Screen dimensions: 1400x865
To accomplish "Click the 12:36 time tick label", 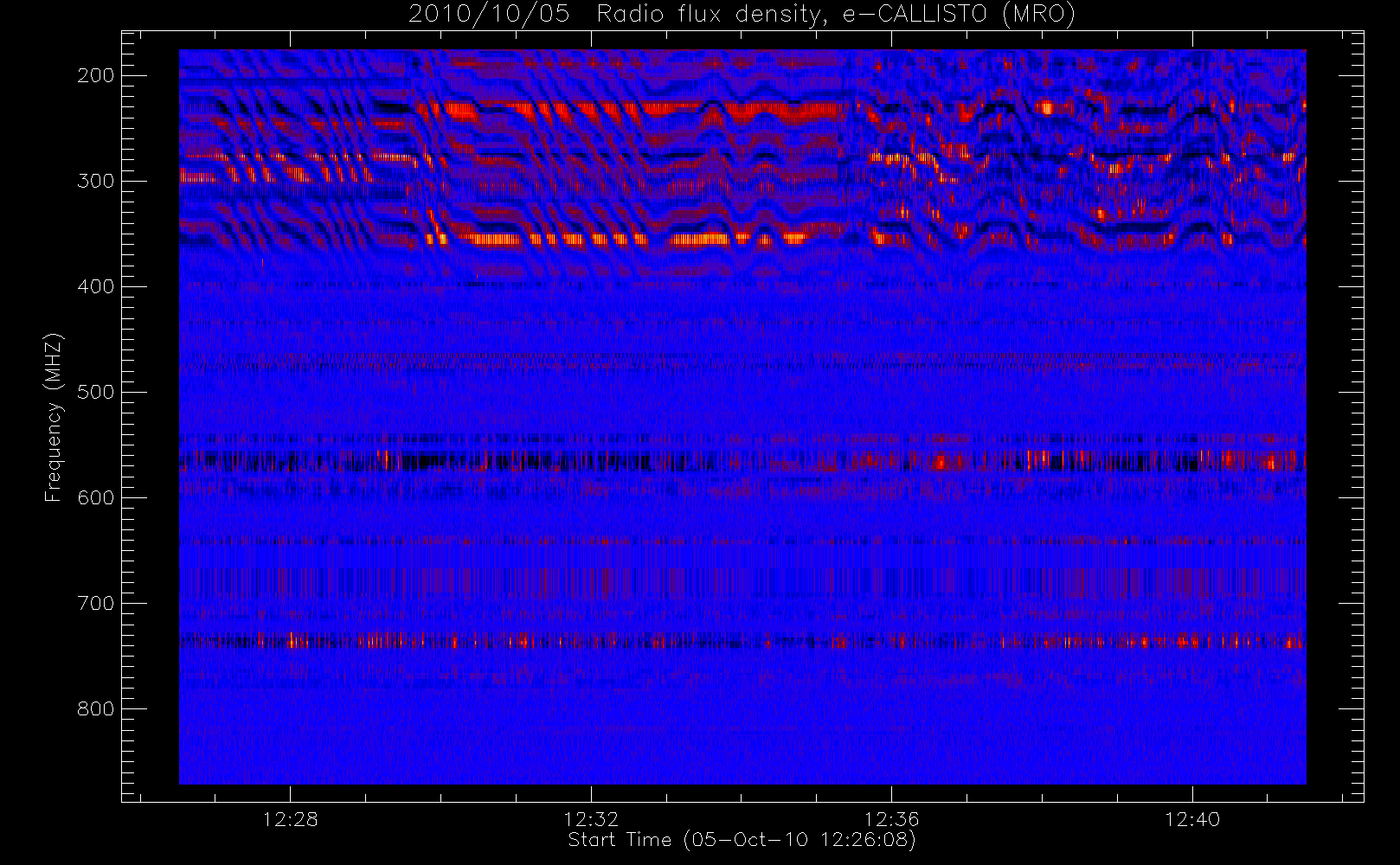I will click(891, 819).
